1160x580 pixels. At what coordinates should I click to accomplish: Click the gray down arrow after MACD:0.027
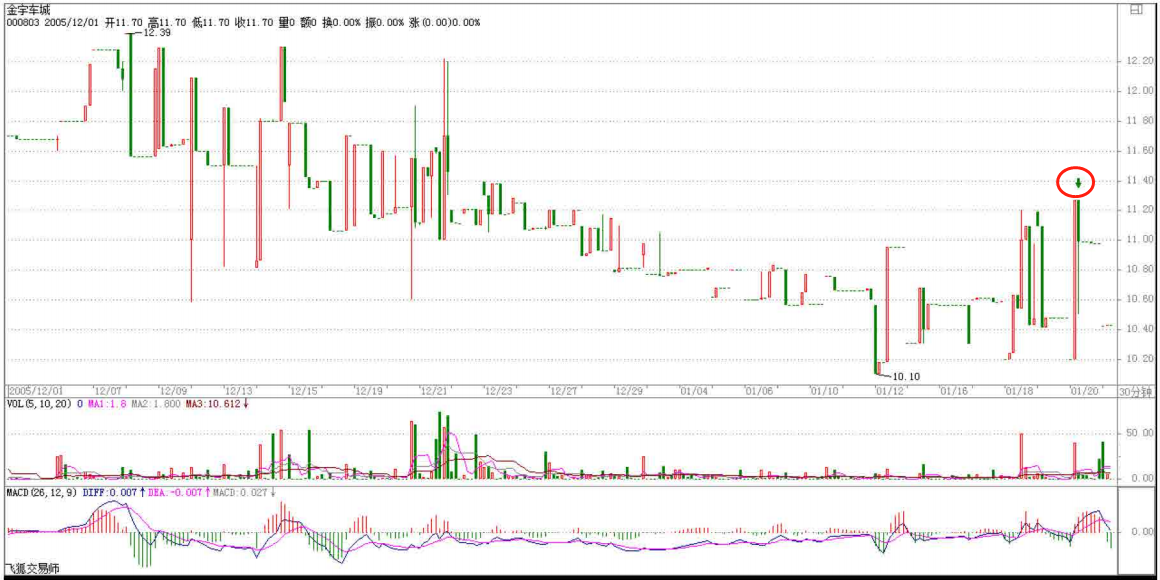coord(273,493)
